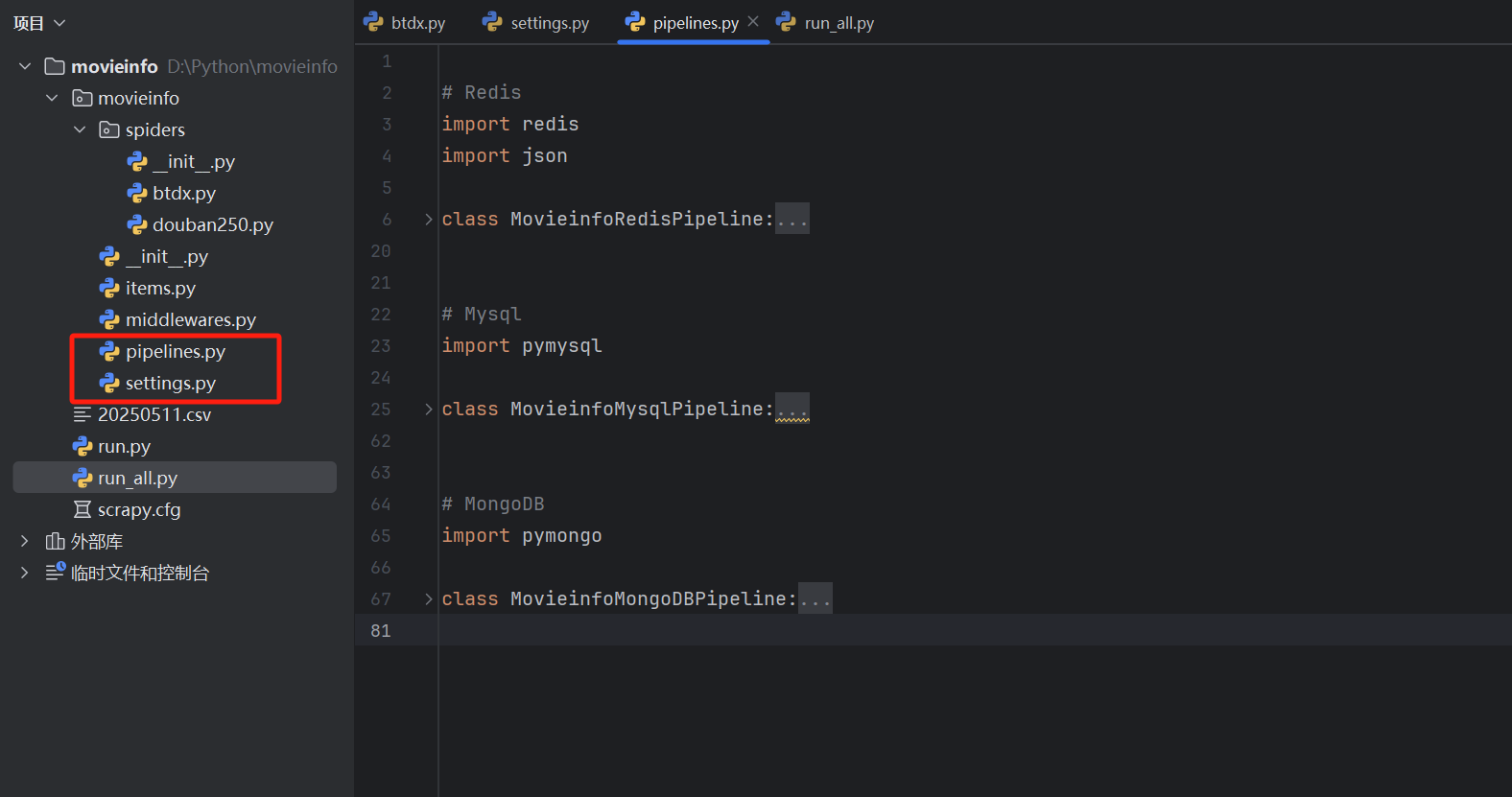This screenshot has width=1512, height=797.
Task: Click the spiders package folder icon
Action: [x=109, y=129]
